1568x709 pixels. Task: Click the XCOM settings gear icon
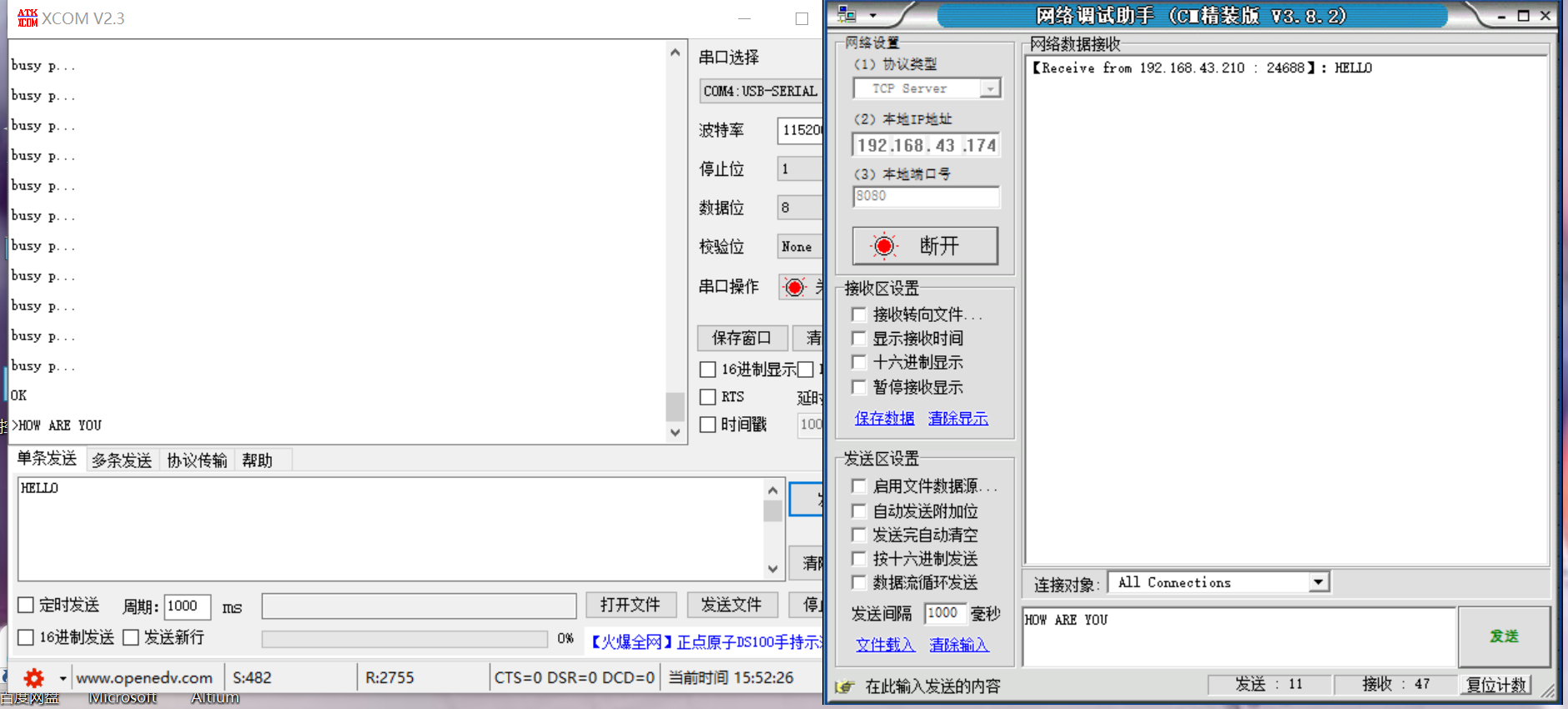coord(33,677)
